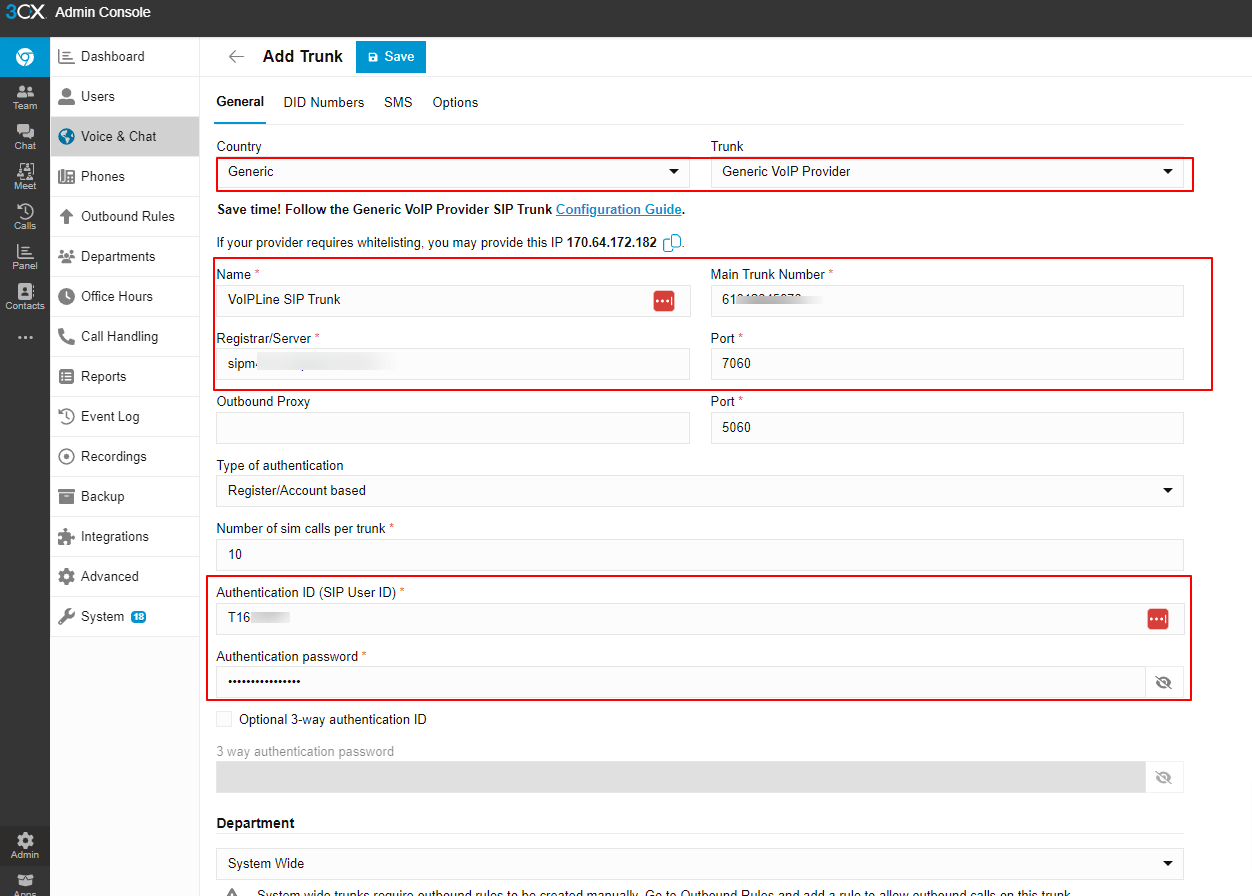Viewport: 1252px width, 896px height.
Task: Copy the whitelisting IP address icon
Action: (673, 242)
